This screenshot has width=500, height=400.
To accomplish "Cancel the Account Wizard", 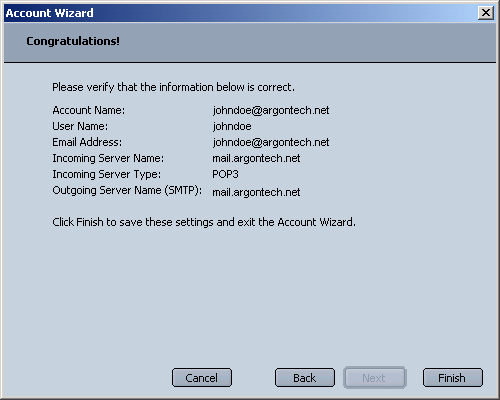I will (x=202, y=378).
